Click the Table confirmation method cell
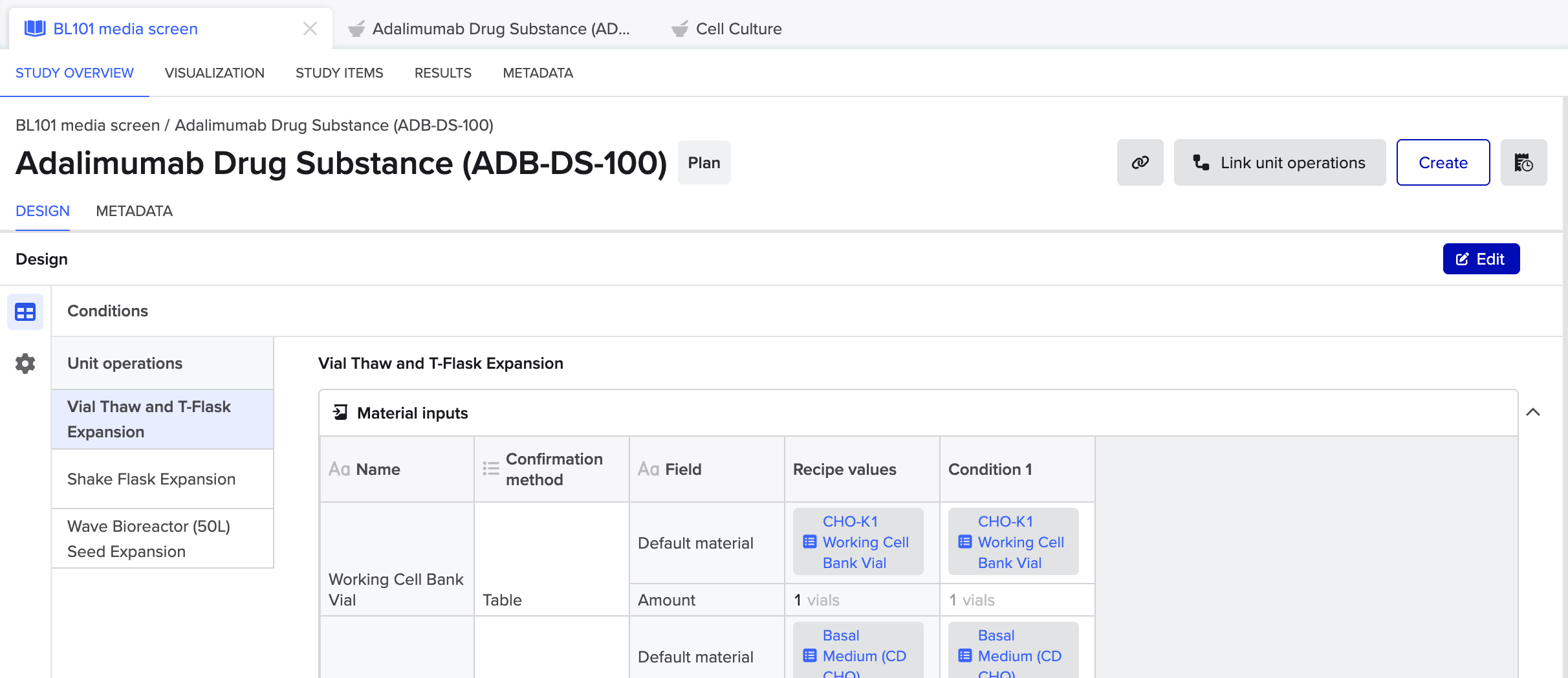Image resolution: width=1568 pixels, height=678 pixels. [x=551, y=559]
